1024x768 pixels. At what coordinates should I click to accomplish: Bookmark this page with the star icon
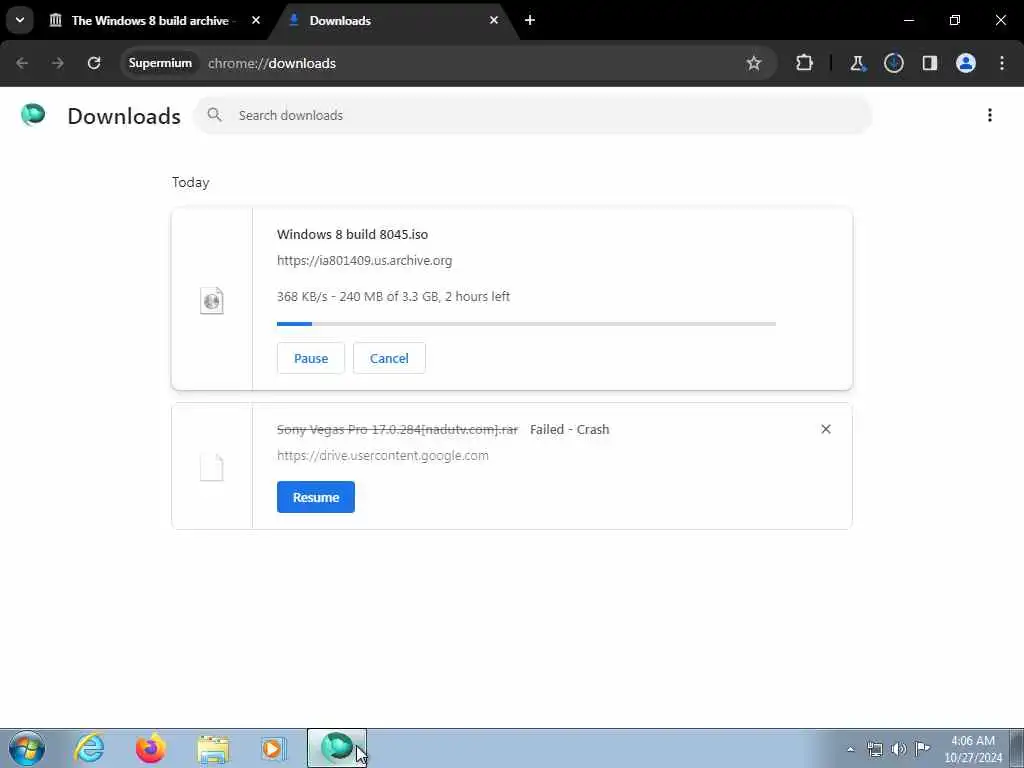click(754, 63)
